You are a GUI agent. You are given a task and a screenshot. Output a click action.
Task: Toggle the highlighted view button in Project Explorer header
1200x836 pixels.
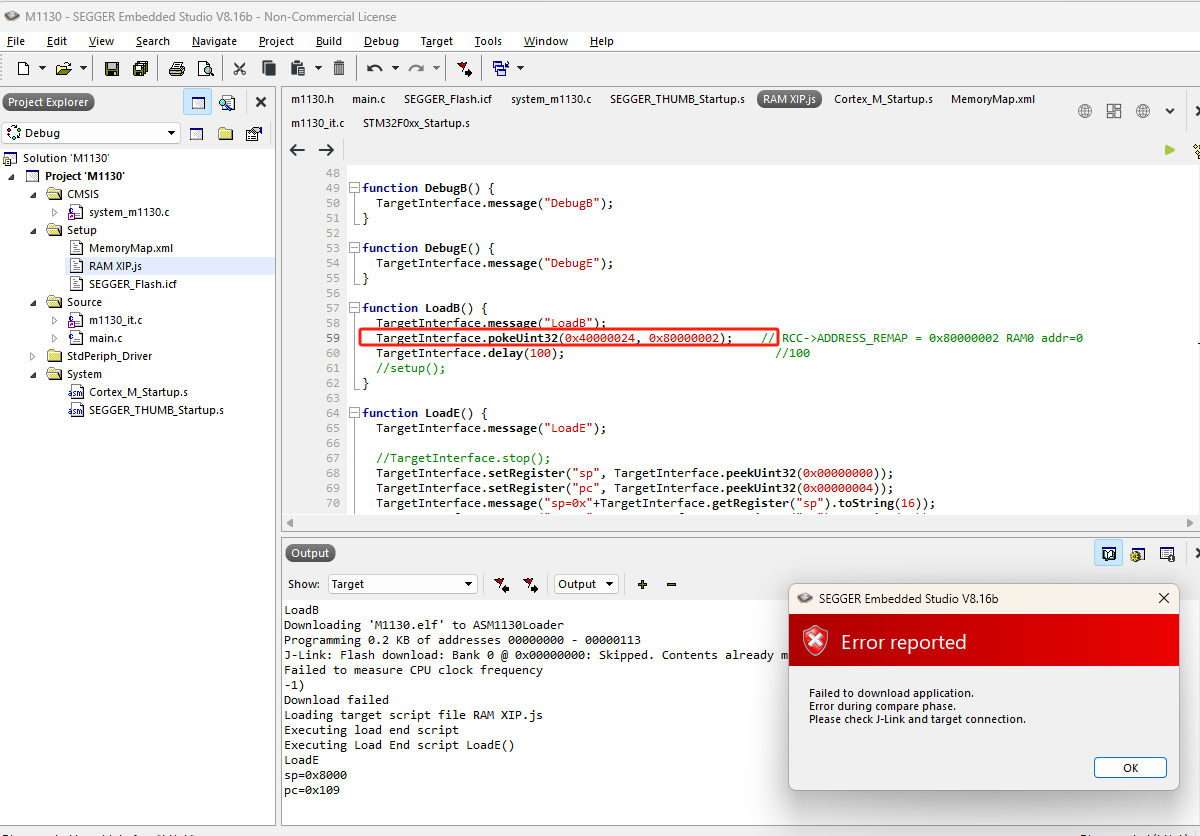tap(198, 102)
